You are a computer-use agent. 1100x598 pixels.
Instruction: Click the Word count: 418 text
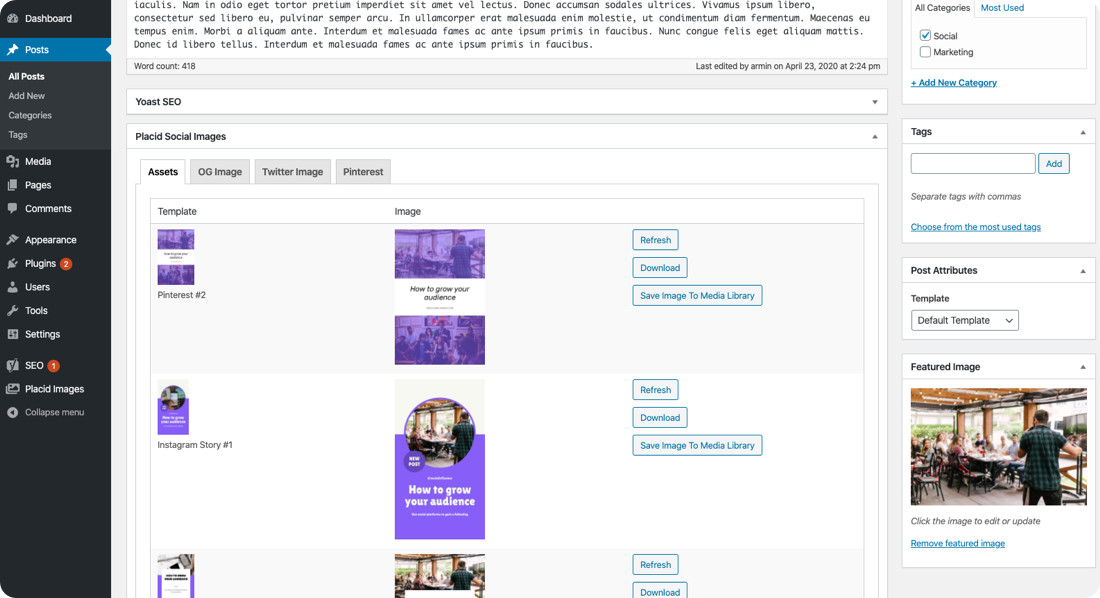165,67
